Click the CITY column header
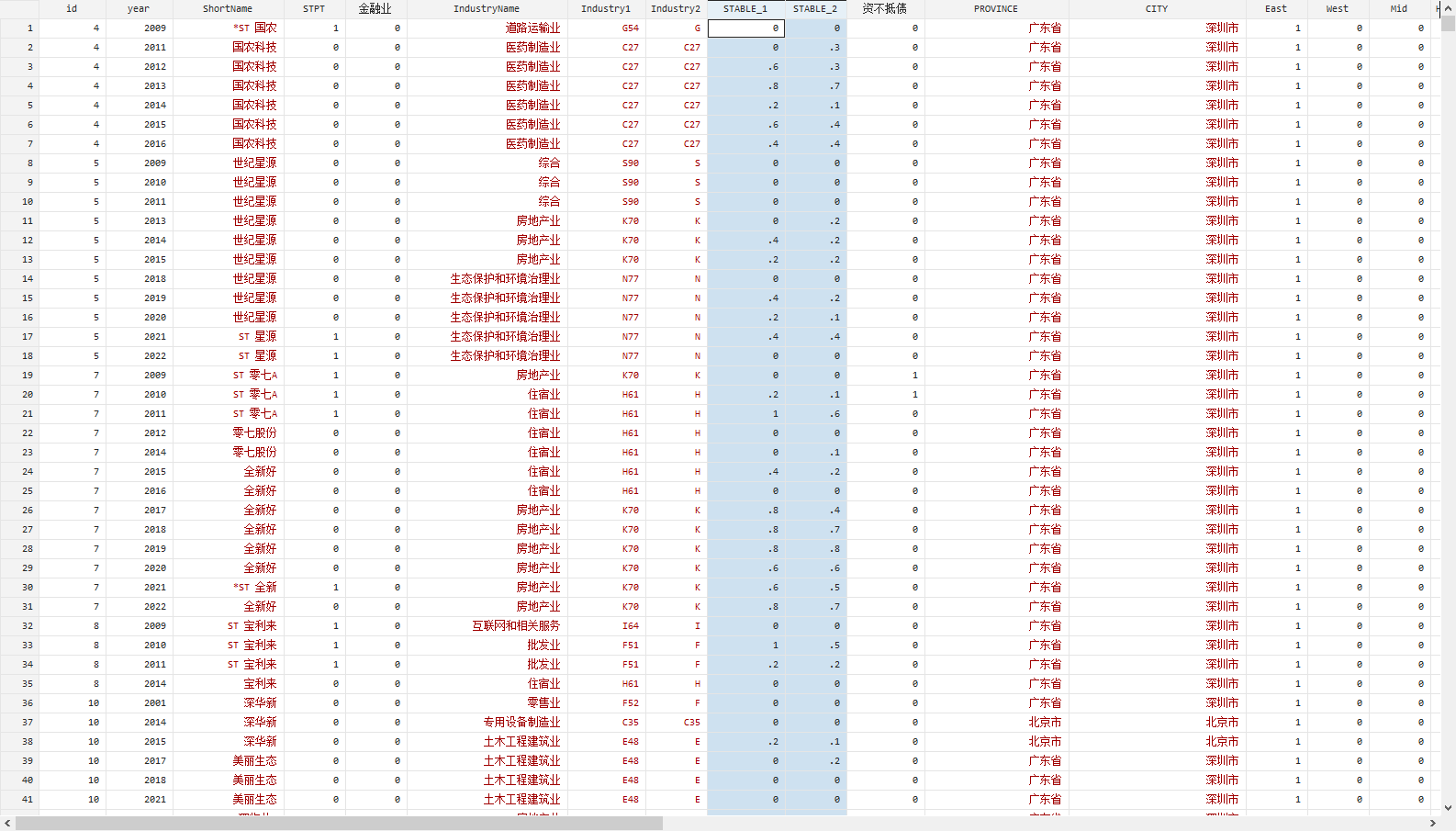 pyautogui.click(x=1157, y=9)
